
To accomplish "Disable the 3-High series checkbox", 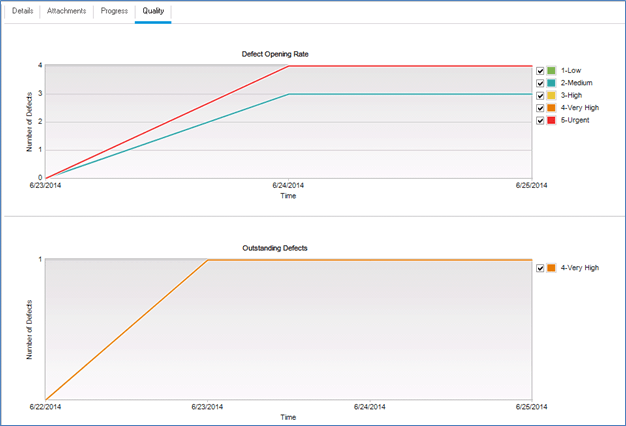I will (541, 95).
